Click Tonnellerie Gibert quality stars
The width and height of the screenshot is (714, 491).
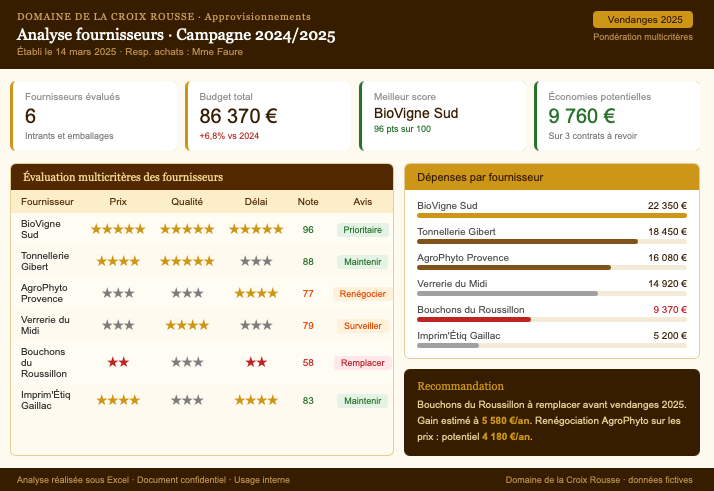point(187,261)
